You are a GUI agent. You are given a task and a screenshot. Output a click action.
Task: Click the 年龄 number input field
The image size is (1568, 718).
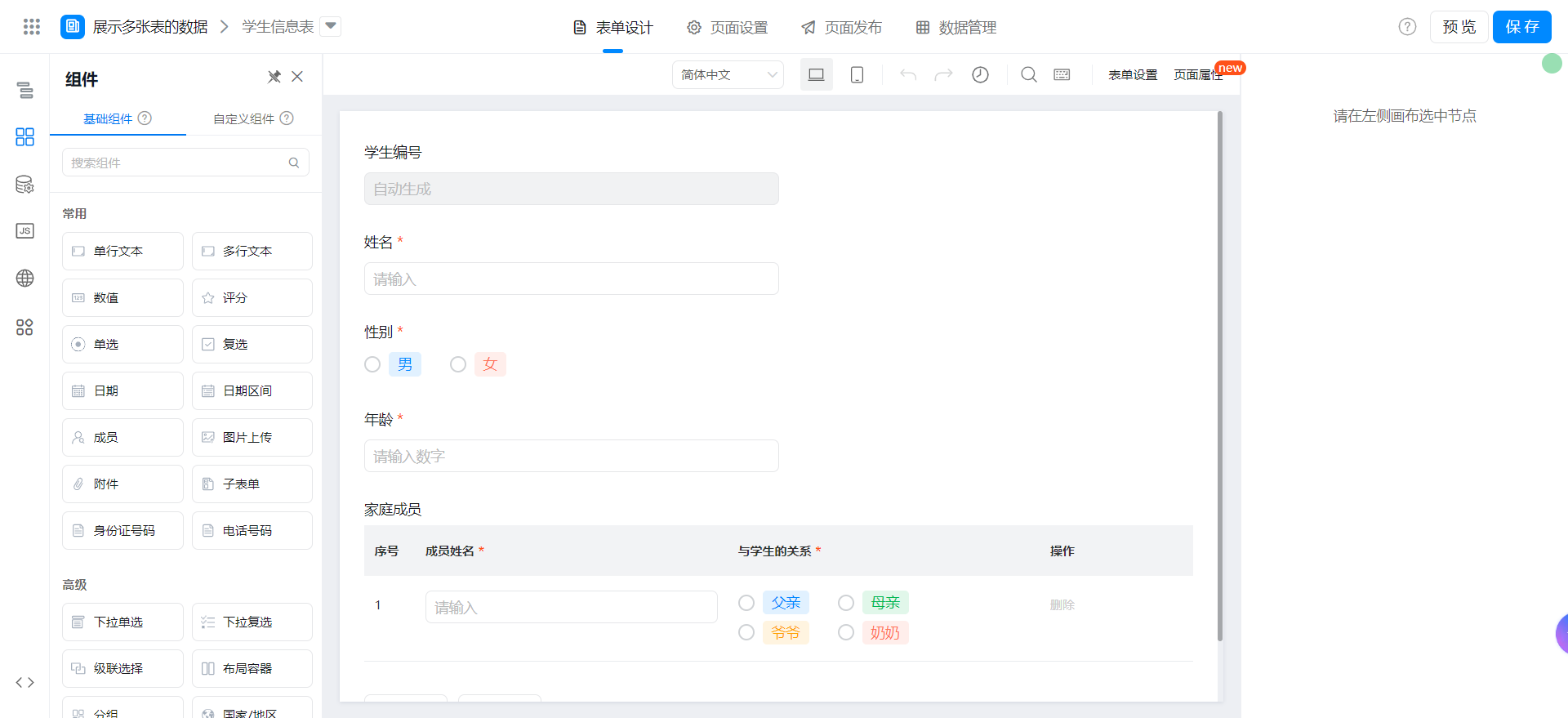pyautogui.click(x=572, y=456)
